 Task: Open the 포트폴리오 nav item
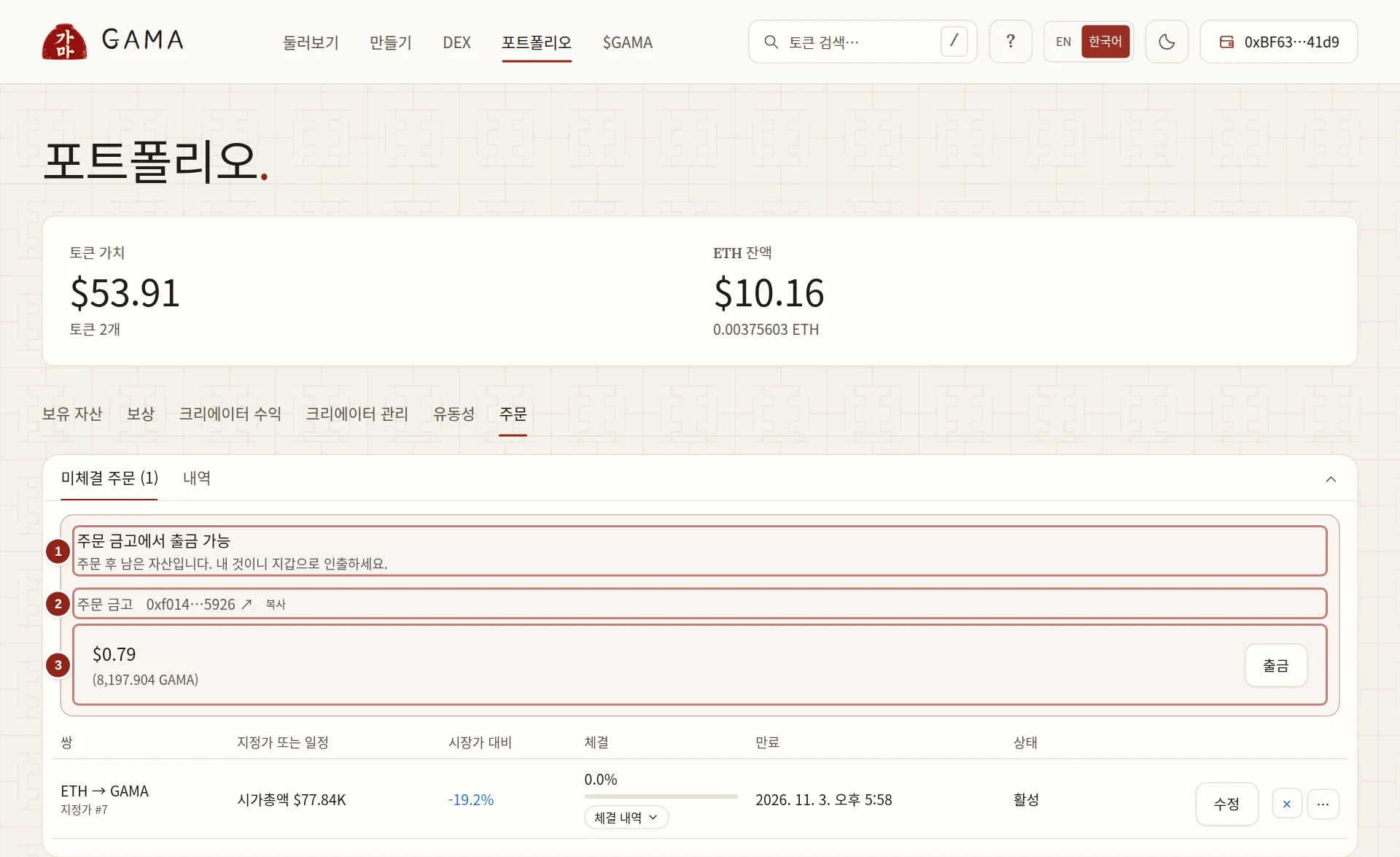pyautogui.click(x=537, y=42)
